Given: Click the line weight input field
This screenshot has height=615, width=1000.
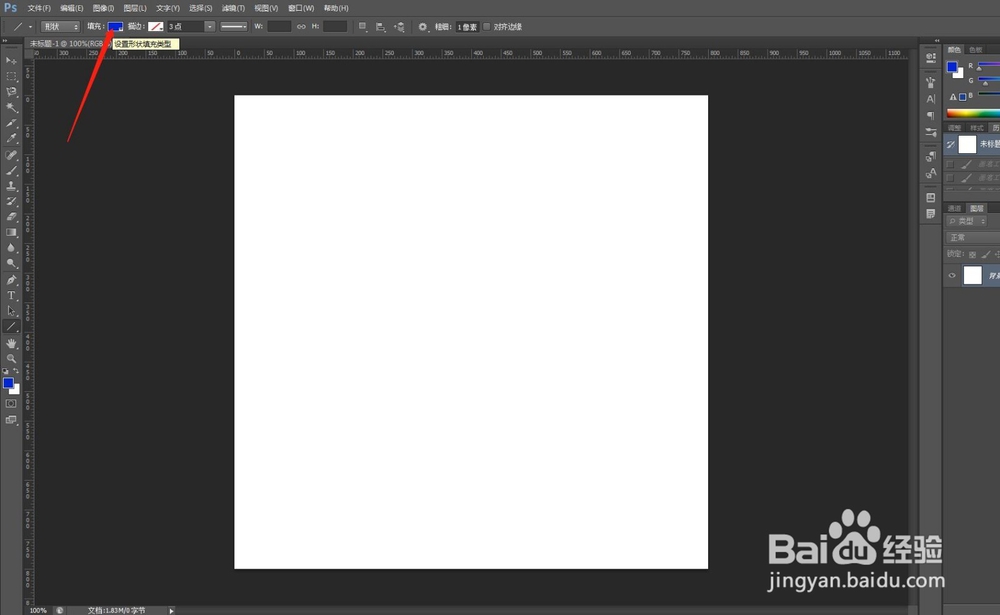Looking at the screenshot, I should (x=467, y=27).
